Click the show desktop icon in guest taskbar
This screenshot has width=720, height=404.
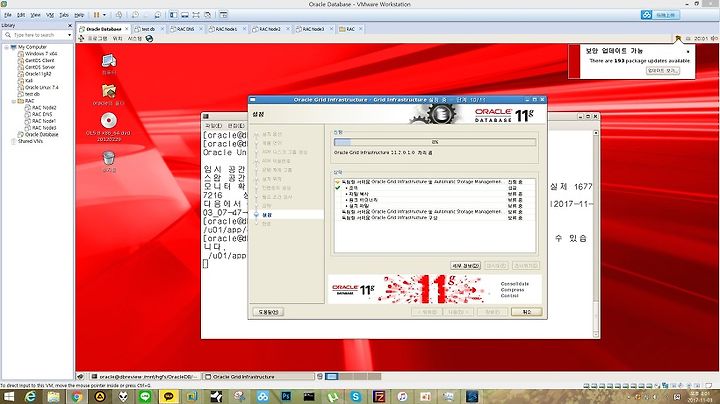80,376
